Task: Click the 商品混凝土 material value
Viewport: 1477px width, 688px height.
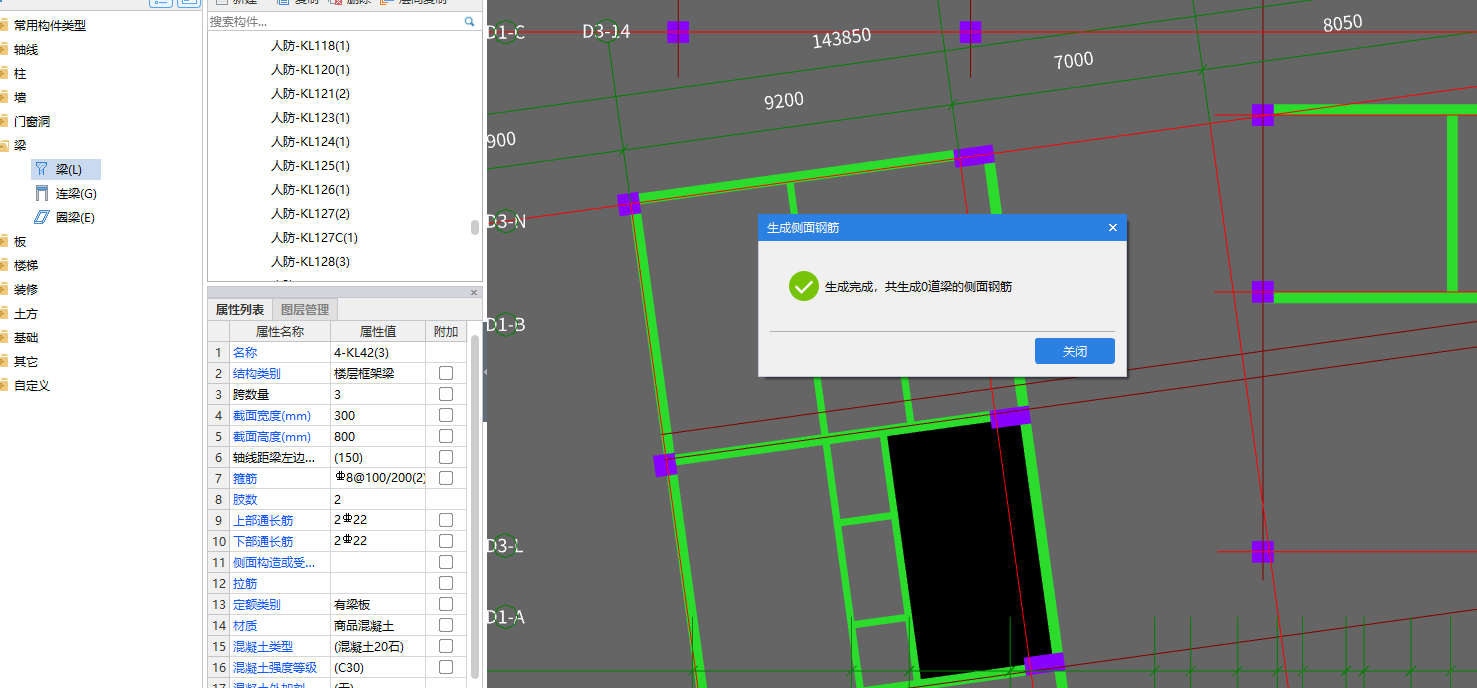Action: [378, 625]
